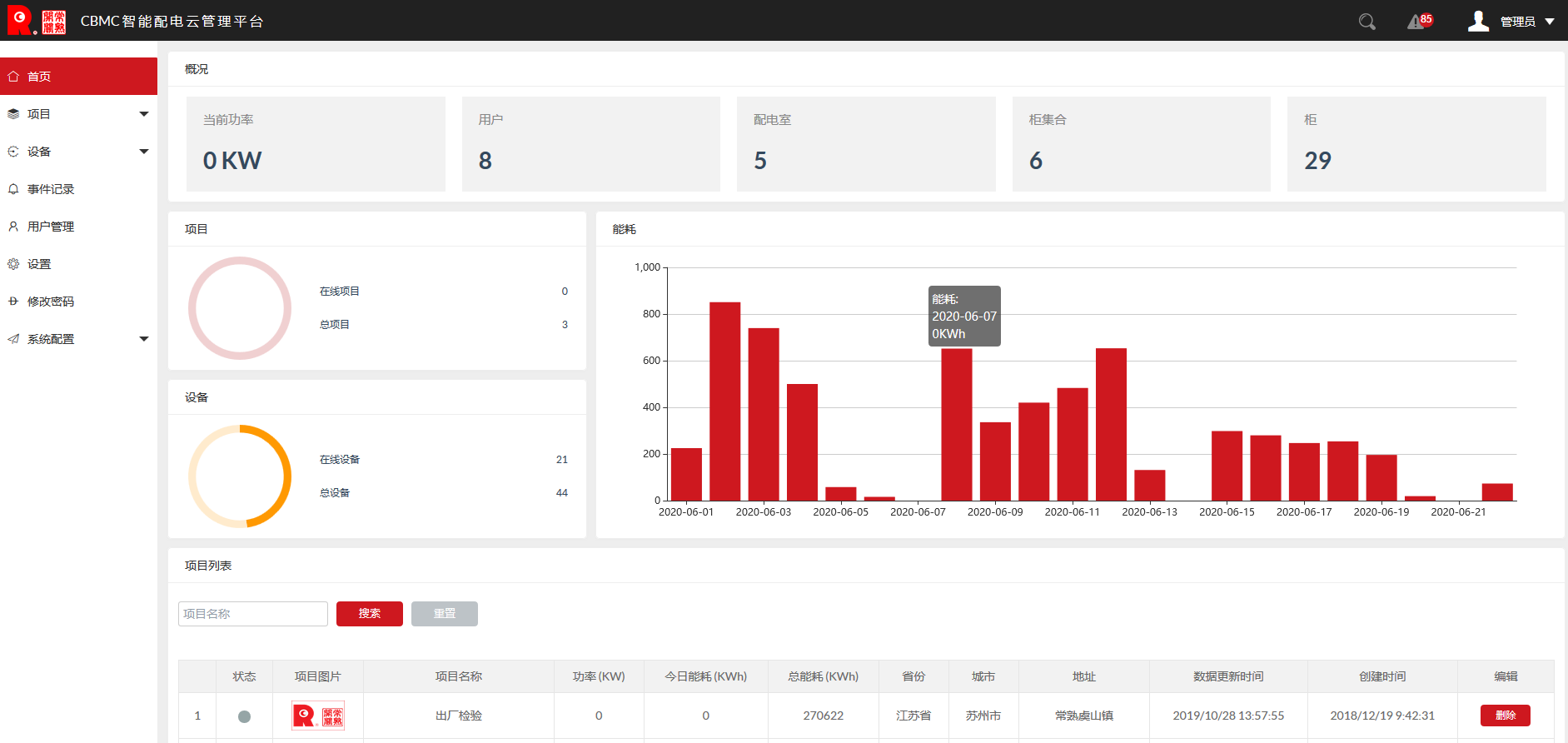This screenshot has width=1568, height=743.
Task: Open the 管理员 account dropdown arrow
Action: (1550, 22)
